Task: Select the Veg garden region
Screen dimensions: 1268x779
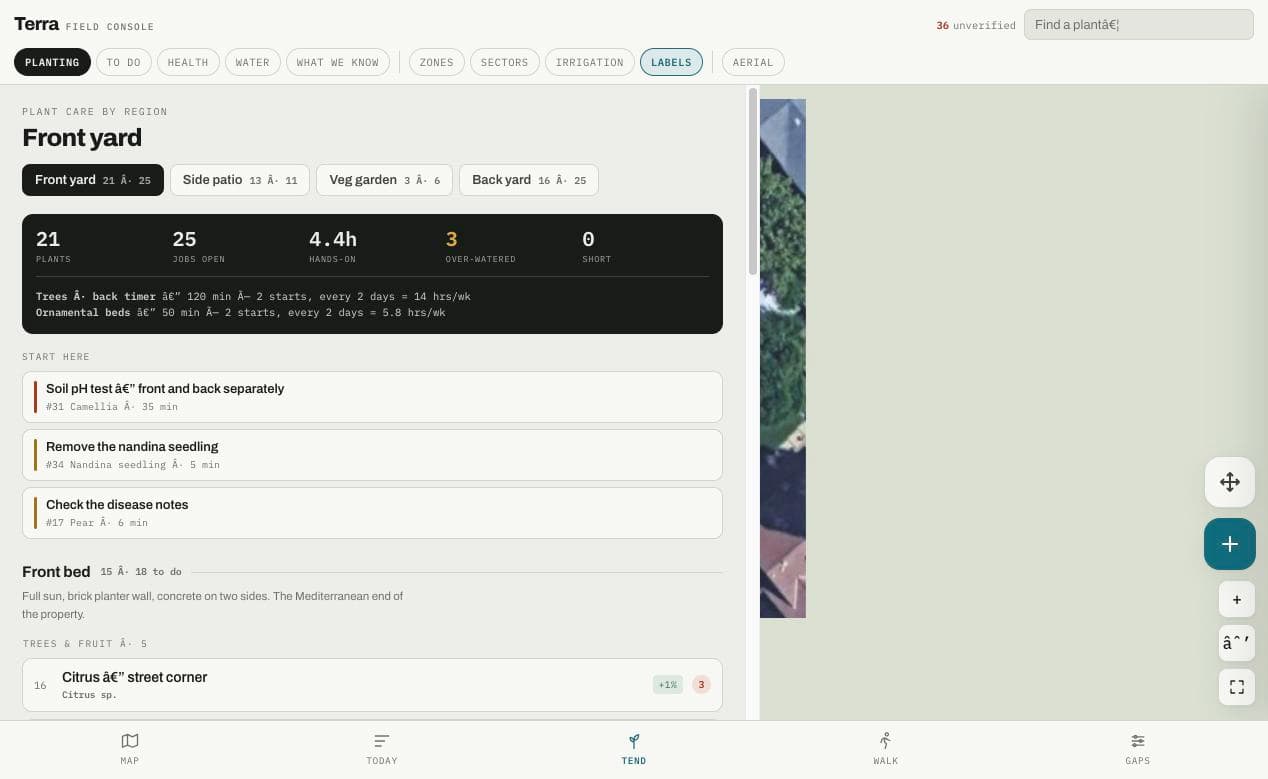Action: click(x=384, y=180)
